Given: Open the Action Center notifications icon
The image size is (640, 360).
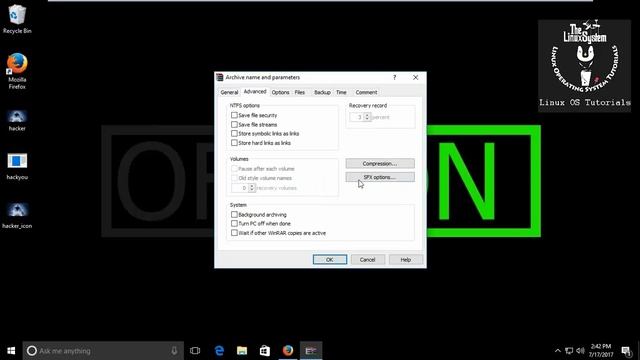Looking at the screenshot, I should tap(627, 351).
